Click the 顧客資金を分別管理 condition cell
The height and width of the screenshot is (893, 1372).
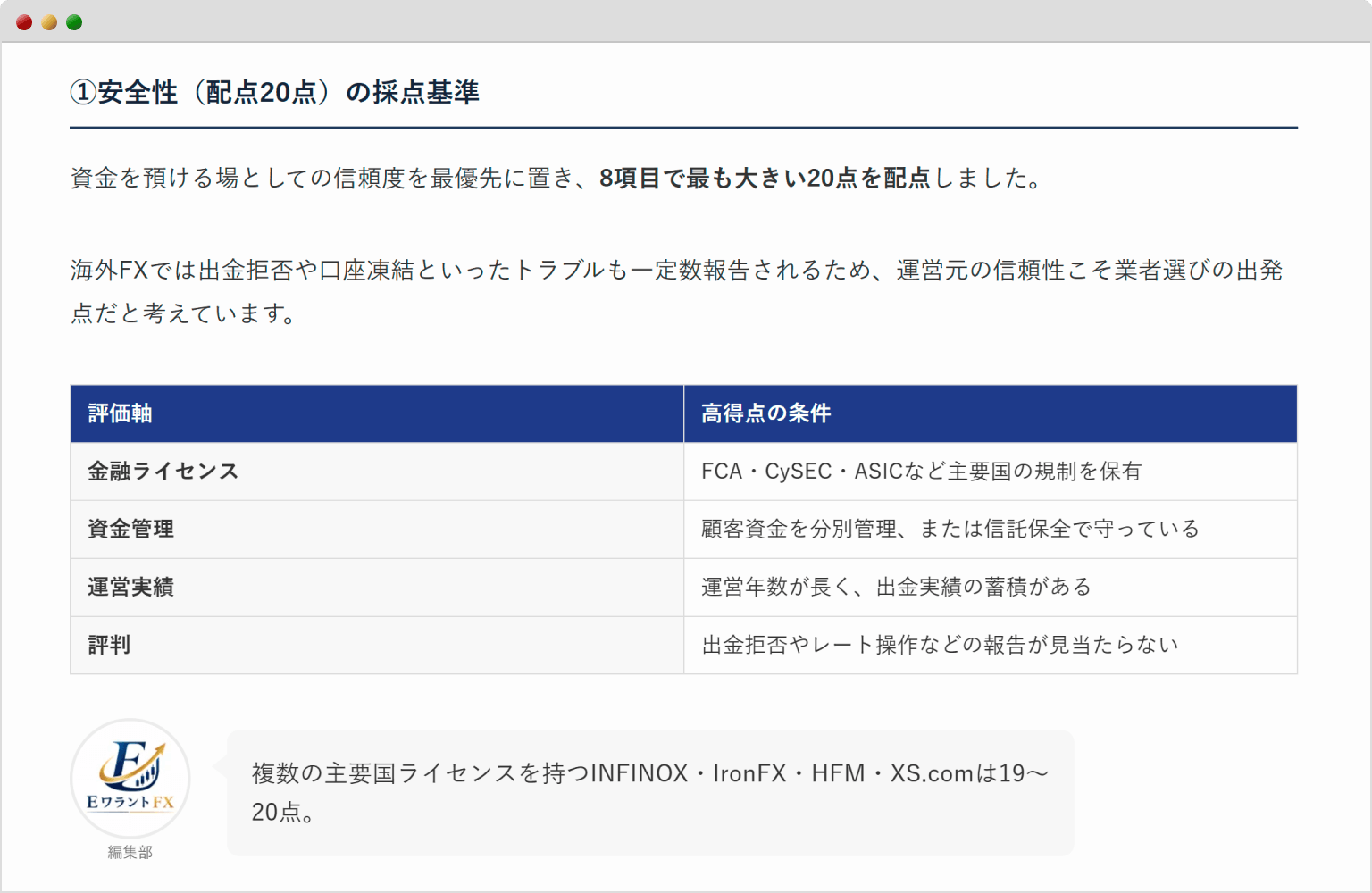[991, 529]
